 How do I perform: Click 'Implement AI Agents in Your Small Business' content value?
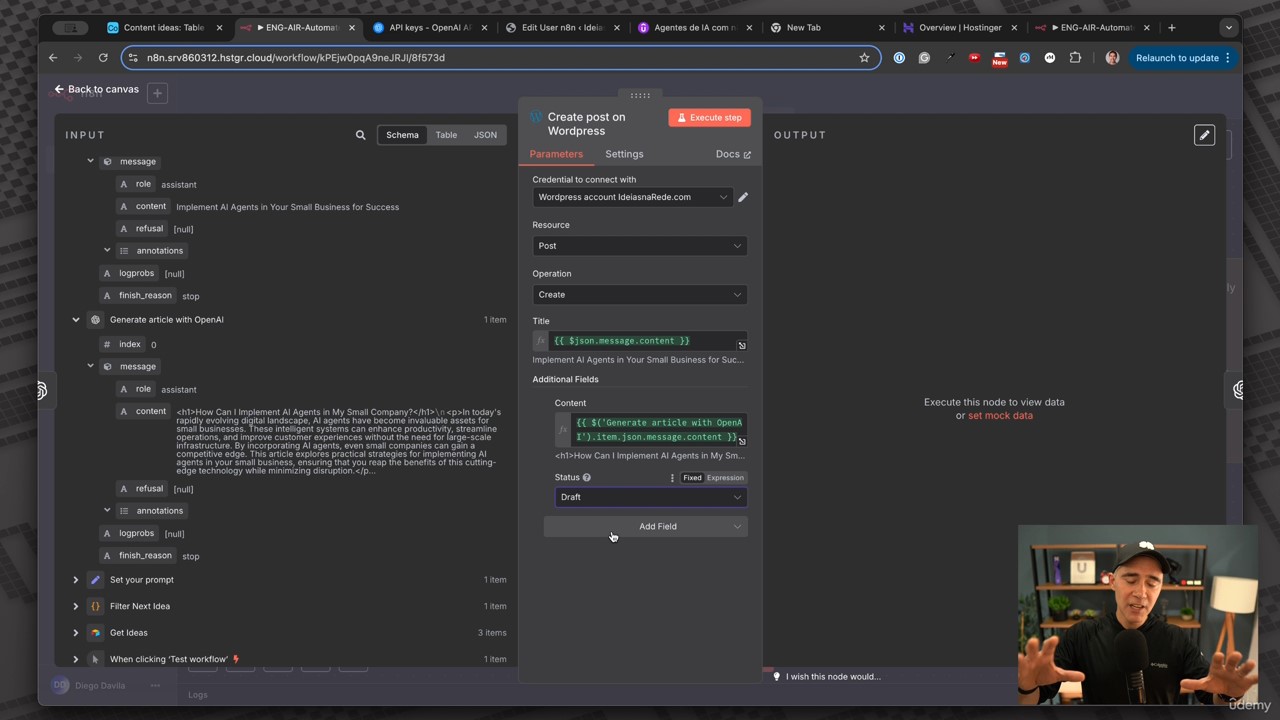(x=287, y=207)
